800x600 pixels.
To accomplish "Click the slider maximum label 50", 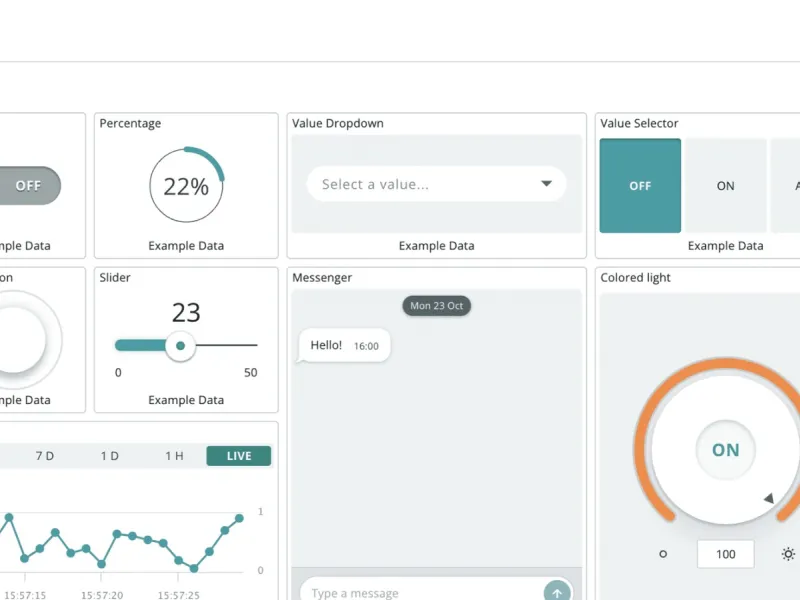I will [251, 372].
